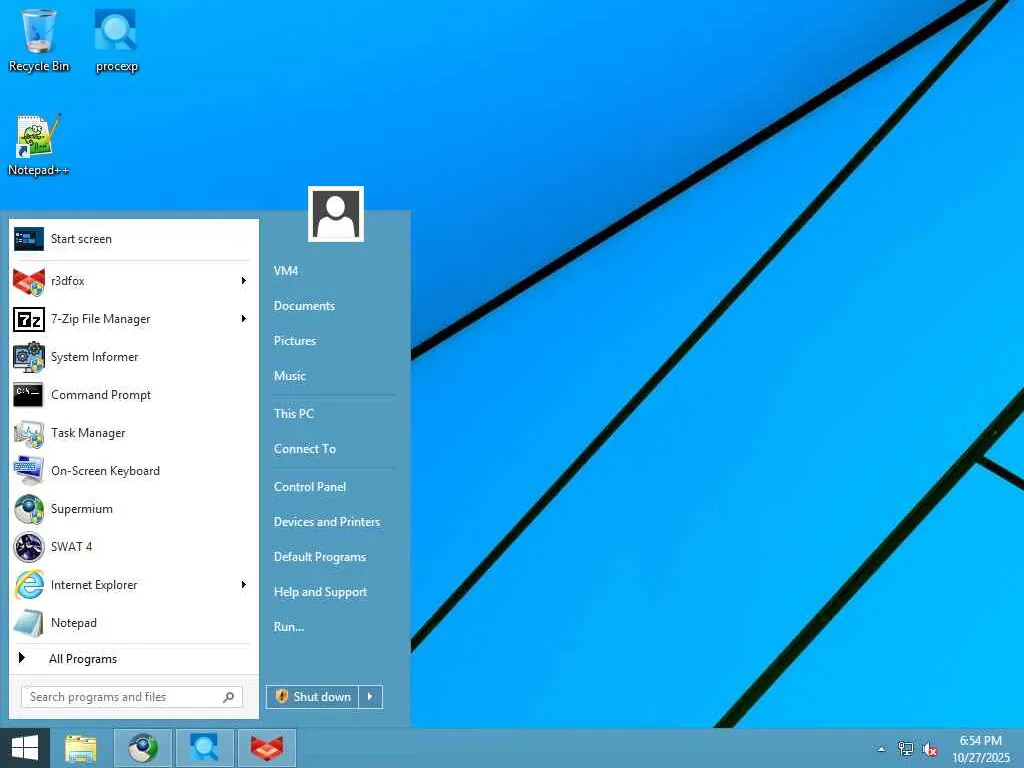This screenshot has width=1024, height=768.
Task: Open File Explorer on the taskbar
Action: click(81, 748)
